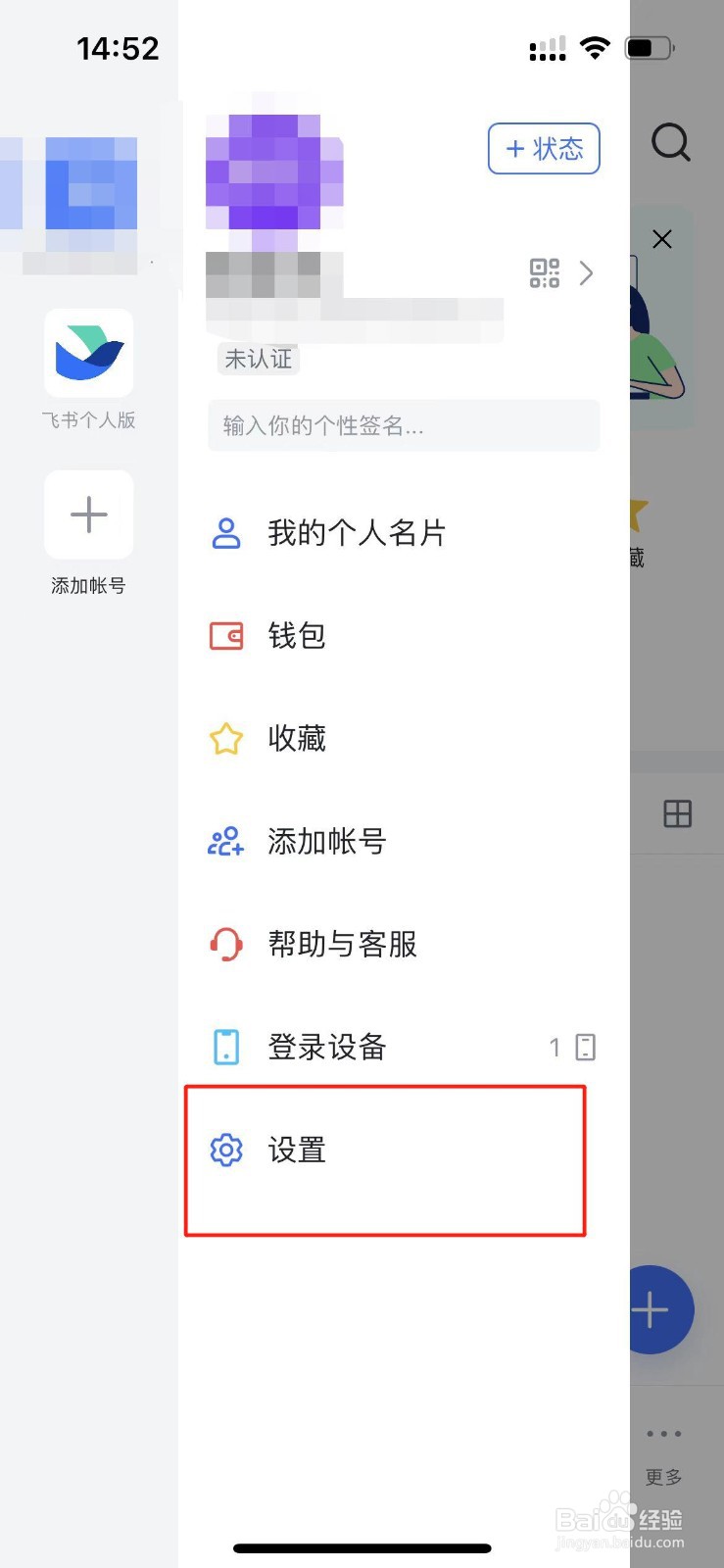
Task: Tap the 未认证 verification badge
Action: [x=258, y=359]
